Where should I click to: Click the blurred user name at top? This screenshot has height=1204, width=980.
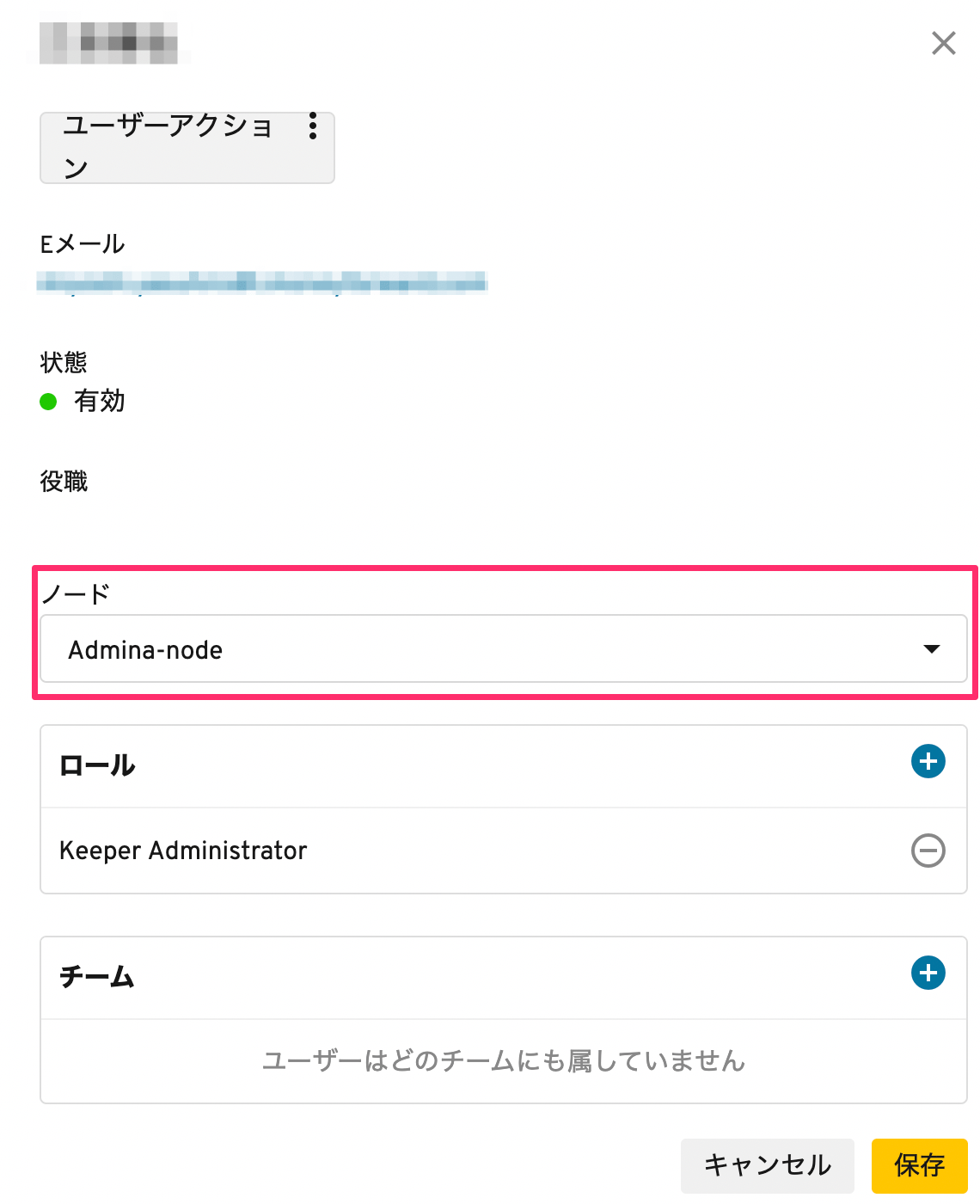(x=108, y=43)
